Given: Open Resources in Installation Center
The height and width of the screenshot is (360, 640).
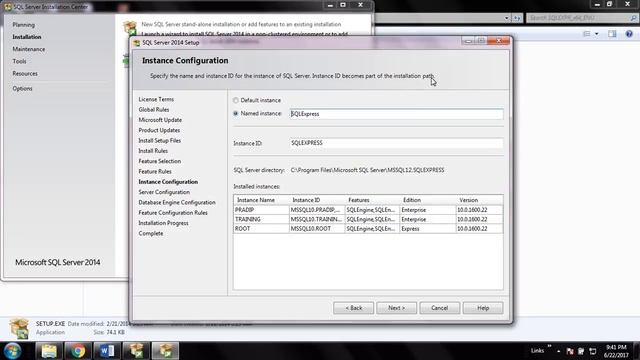Looking at the screenshot, I should [25, 73].
